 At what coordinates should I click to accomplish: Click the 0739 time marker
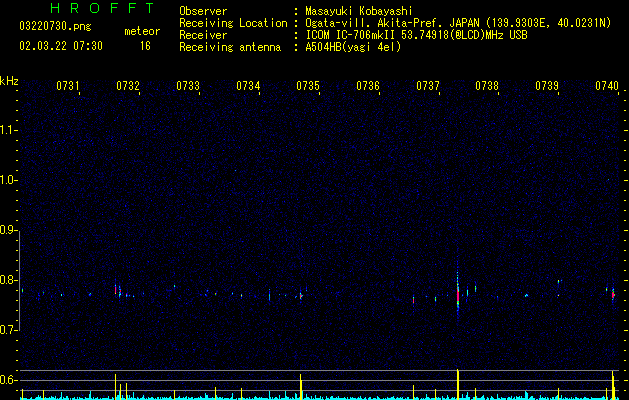[x=547, y=85]
